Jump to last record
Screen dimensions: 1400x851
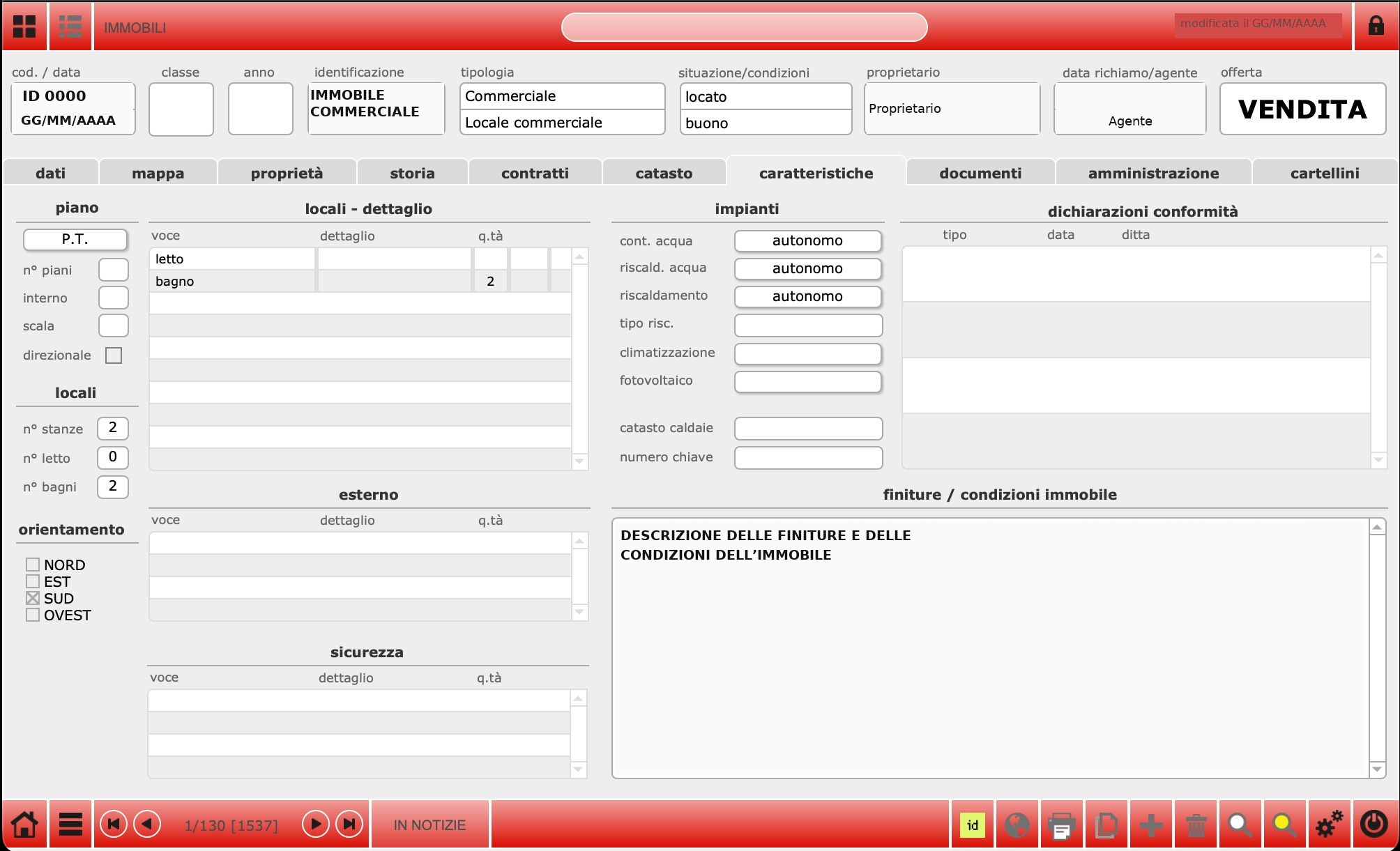point(349,825)
